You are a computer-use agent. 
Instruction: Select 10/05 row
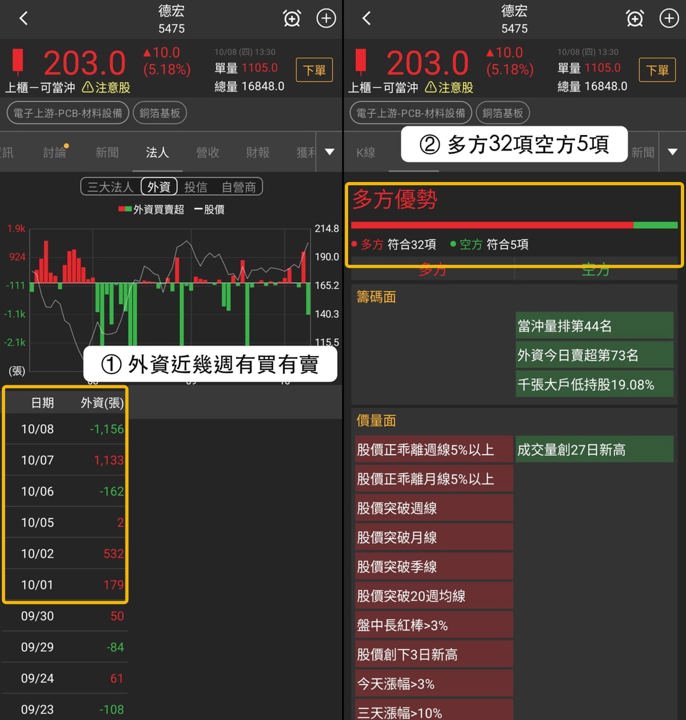[x=66, y=523]
